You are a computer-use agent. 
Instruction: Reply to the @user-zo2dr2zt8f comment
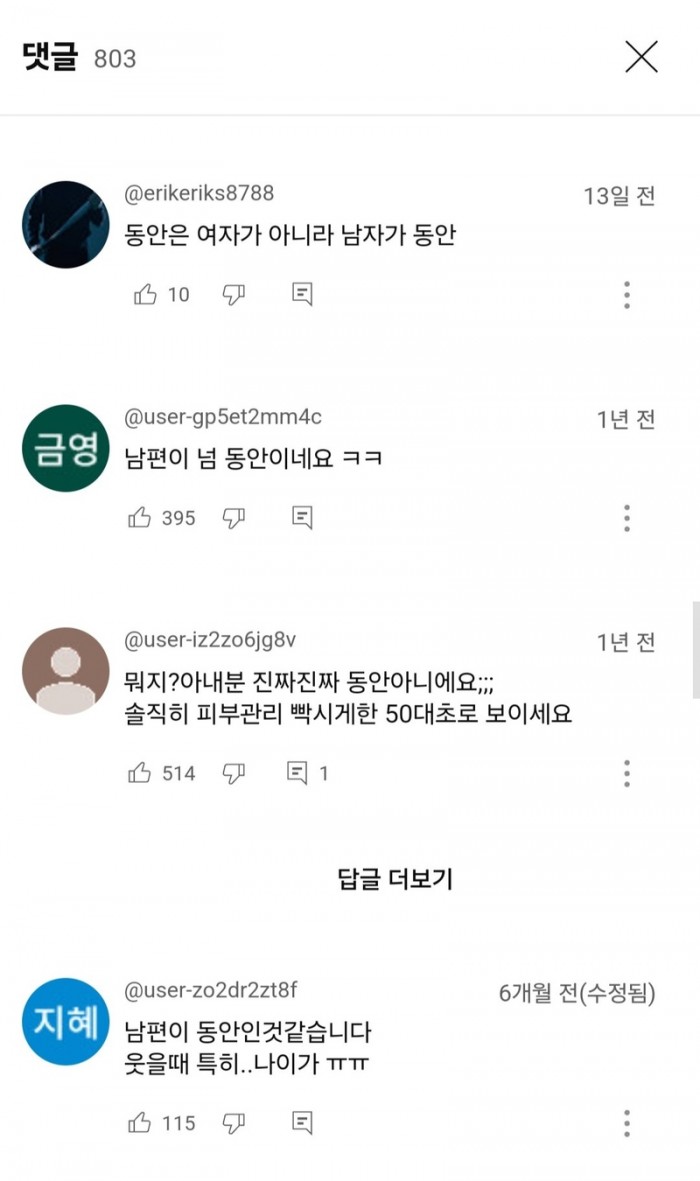302,1123
